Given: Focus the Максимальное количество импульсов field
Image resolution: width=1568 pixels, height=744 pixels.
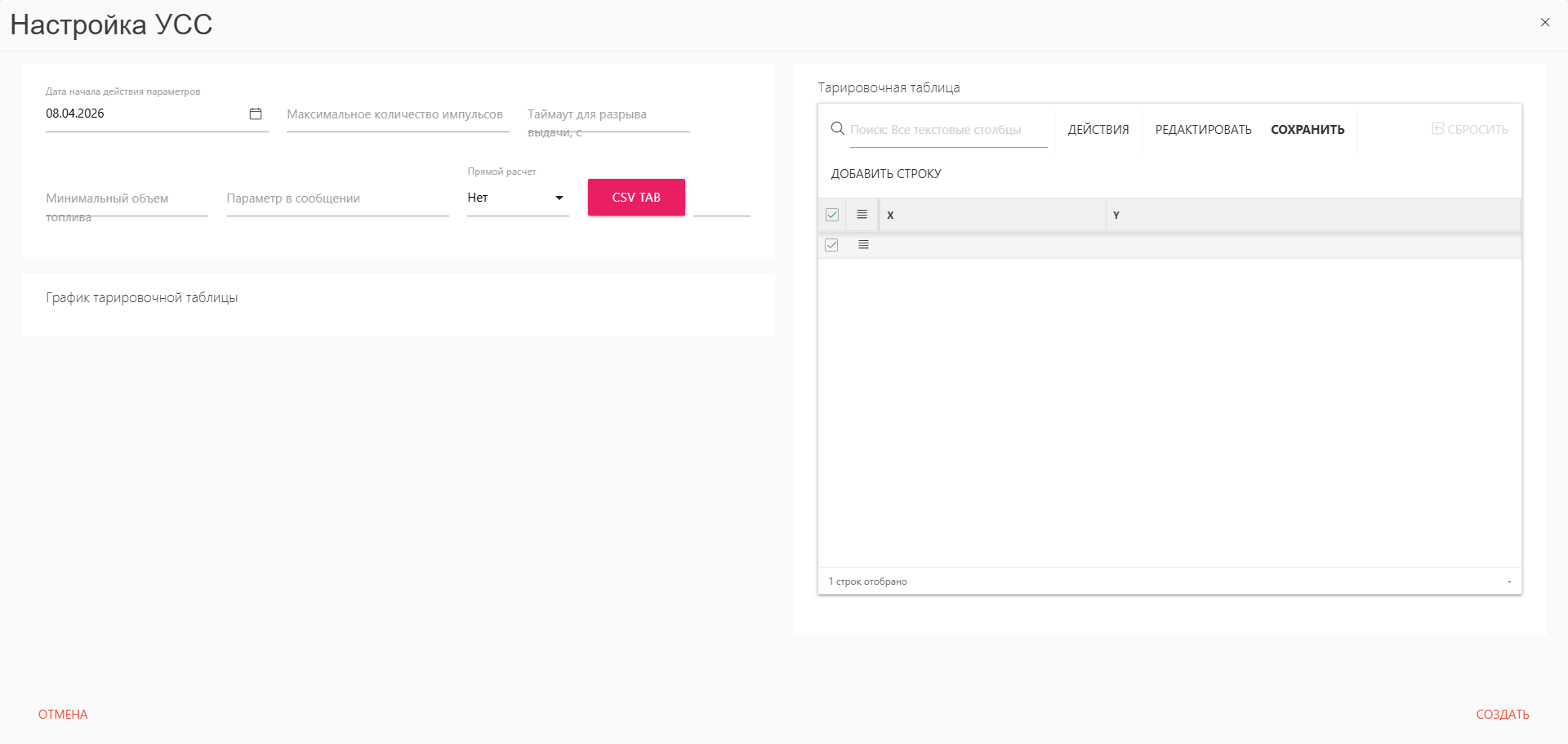Looking at the screenshot, I should [x=397, y=115].
